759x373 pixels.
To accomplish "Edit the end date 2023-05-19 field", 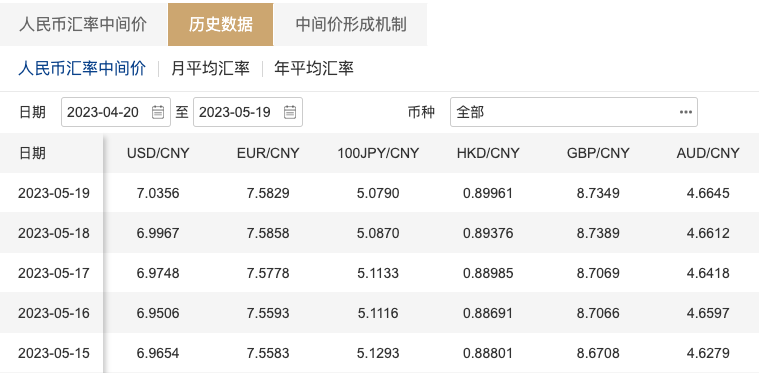I will tap(248, 112).
